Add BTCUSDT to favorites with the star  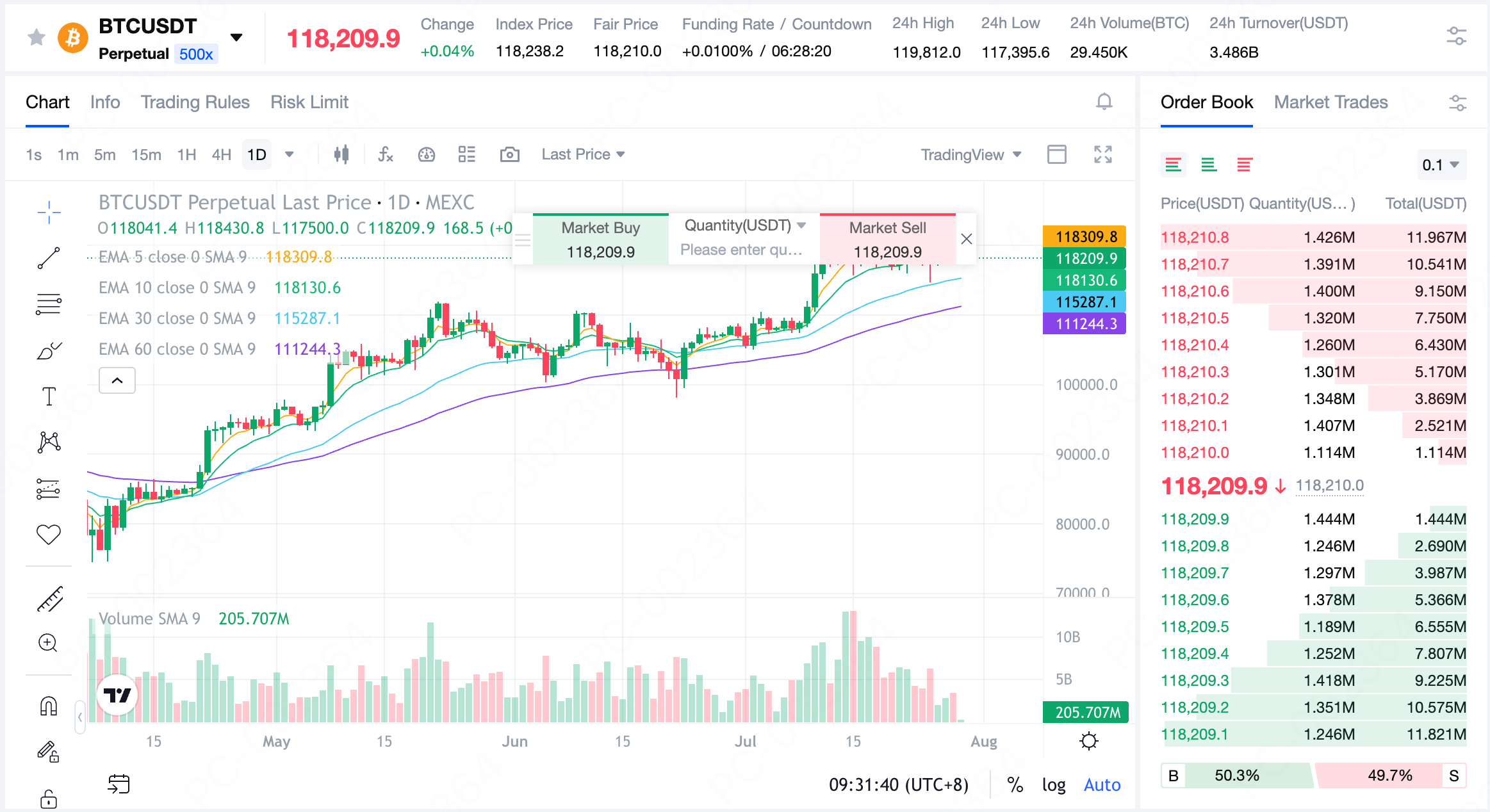(x=37, y=38)
